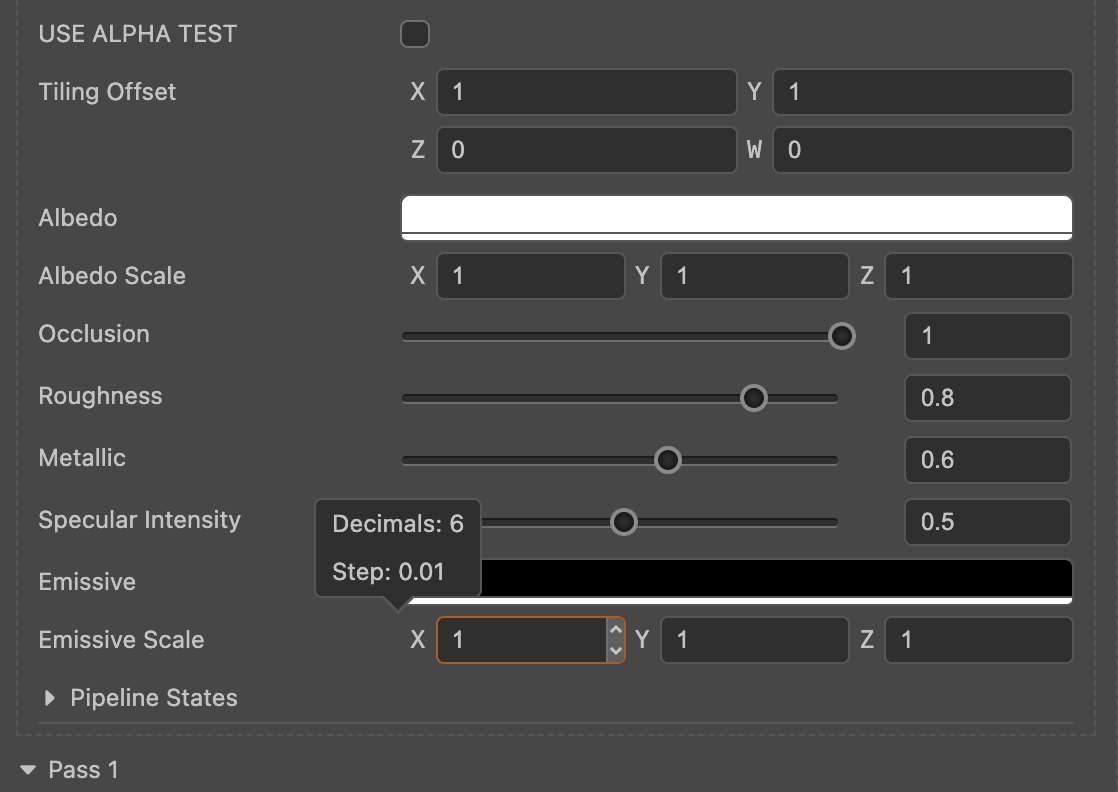Enable the USE ALPHA TEST checkbox
This screenshot has width=1118, height=792.
click(x=414, y=34)
